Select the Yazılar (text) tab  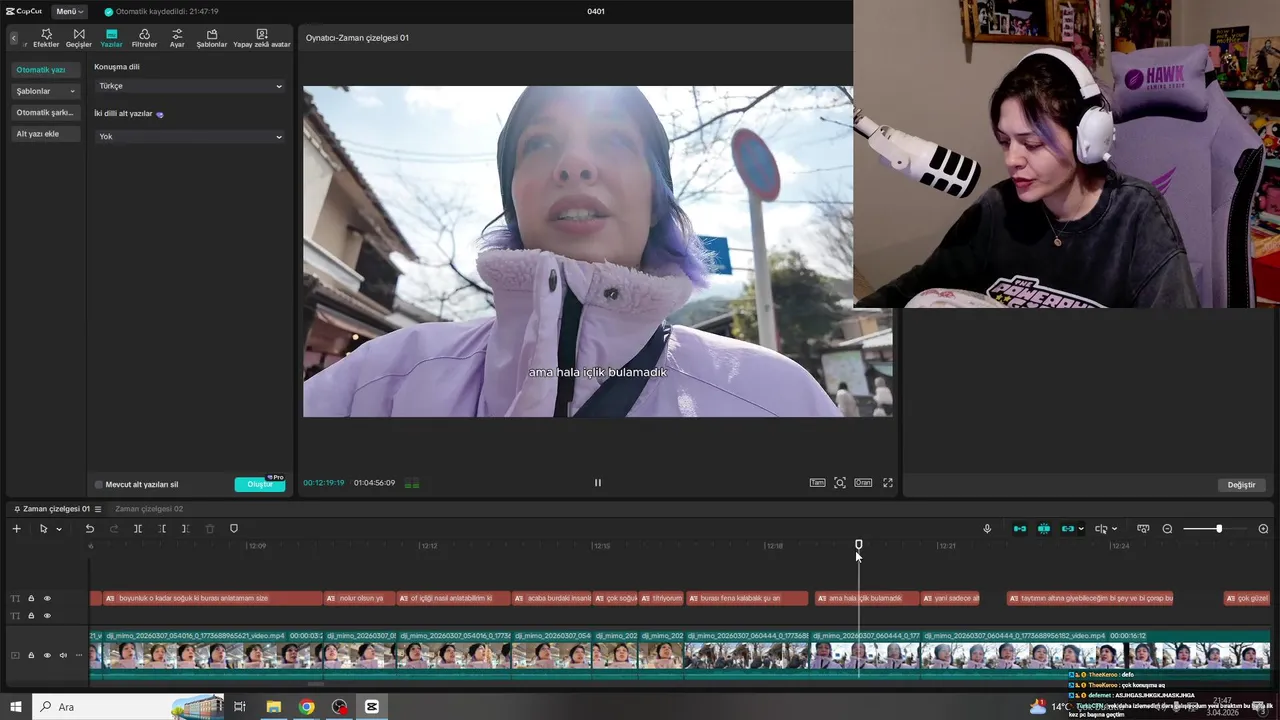111,38
